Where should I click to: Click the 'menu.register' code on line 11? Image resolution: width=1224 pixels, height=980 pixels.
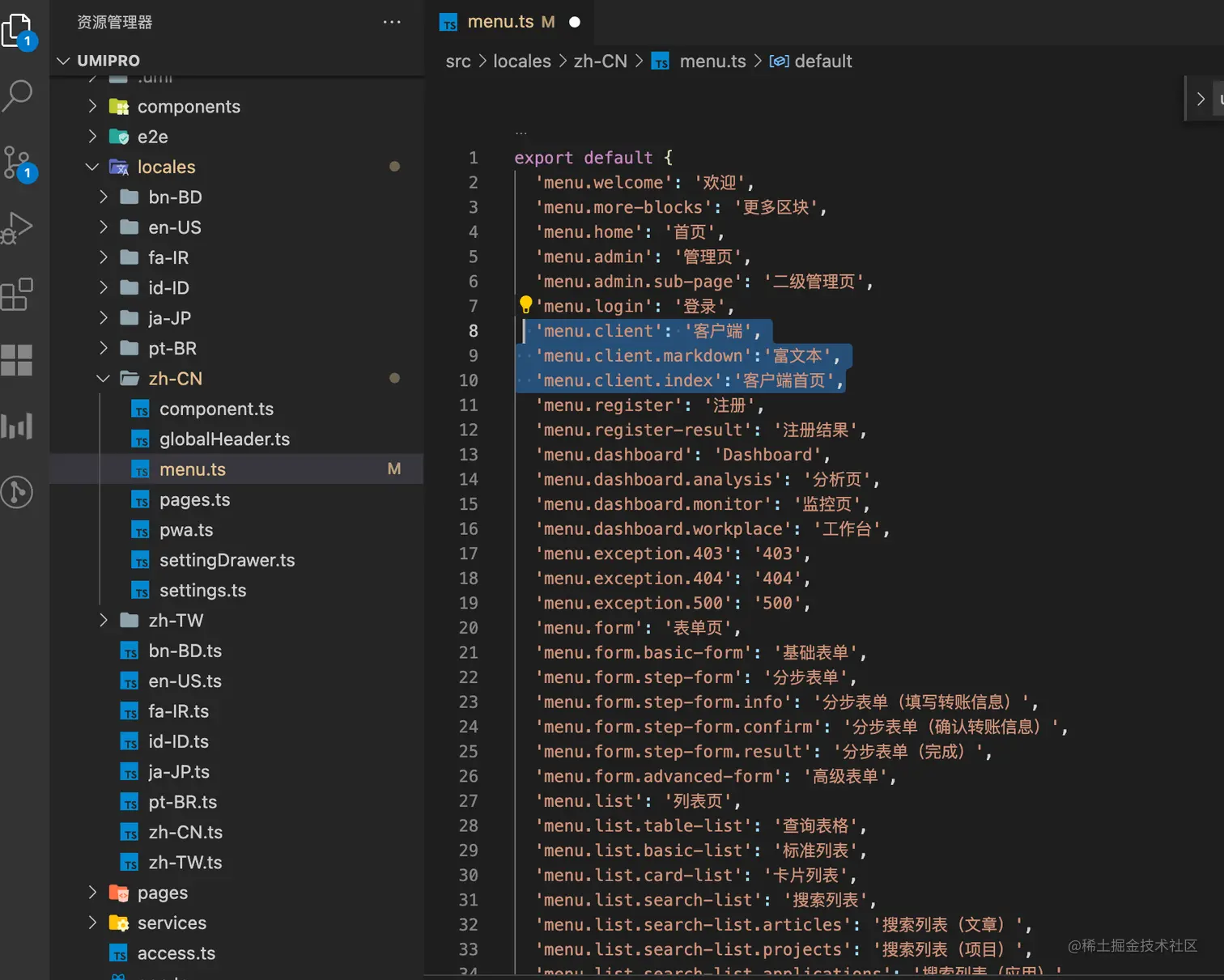(x=609, y=405)
